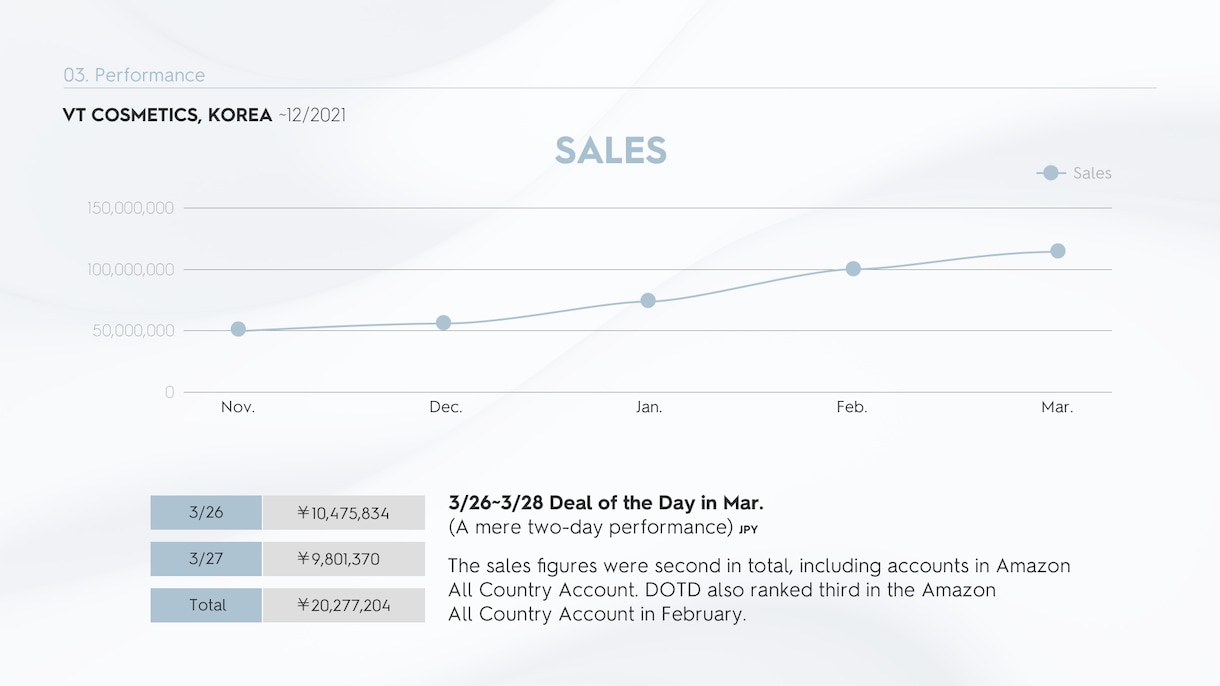Select the 'Dec.' month label
The width and height of the screenshot is (1220, 686).
click(x=446, y=407)
